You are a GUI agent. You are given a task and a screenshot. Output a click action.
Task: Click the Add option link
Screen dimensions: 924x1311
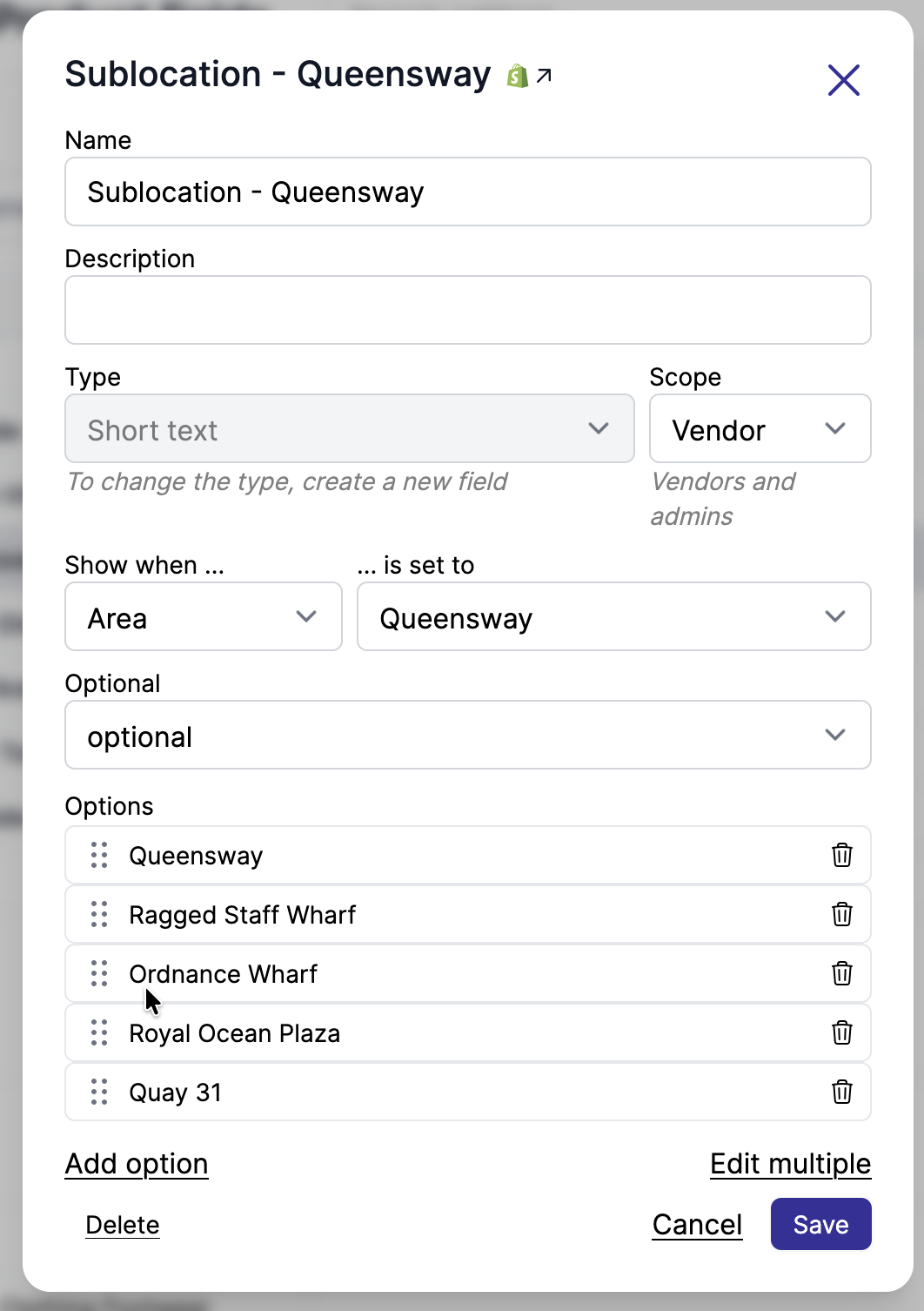point(137,1164)
